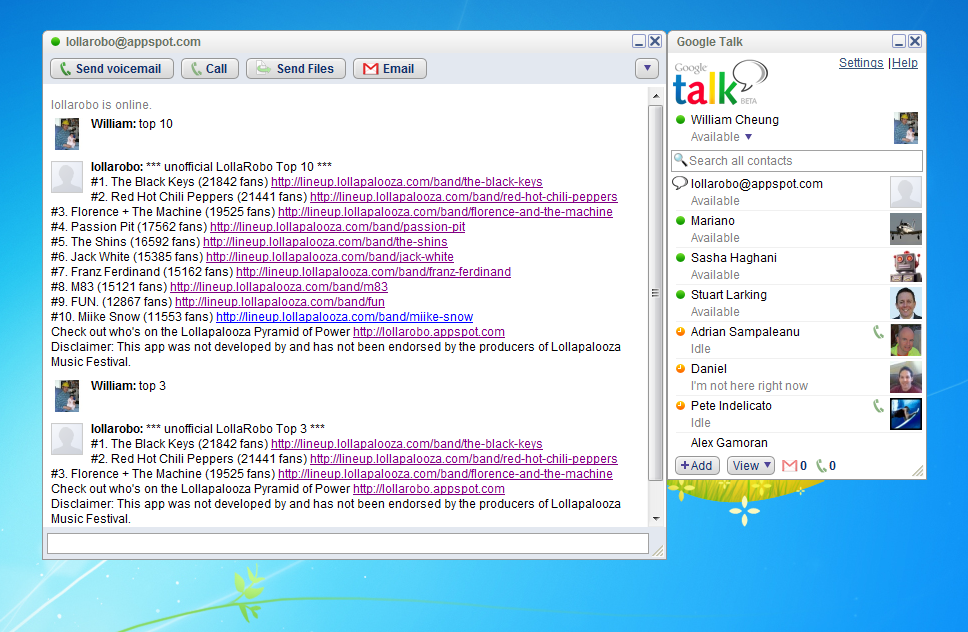Click William's avatar next to "top 10"
968x632 pixels.
click(x=67, y=134)
